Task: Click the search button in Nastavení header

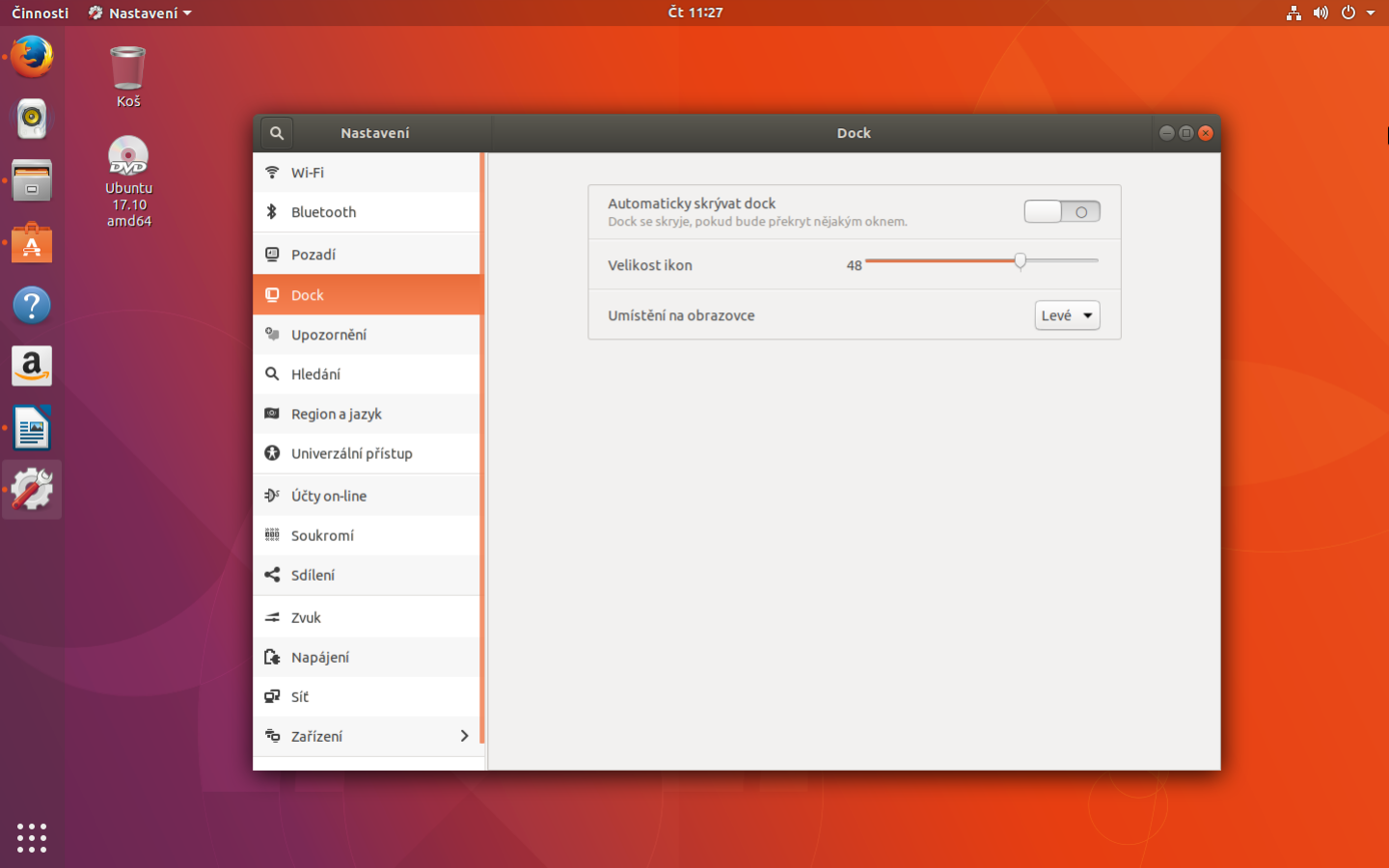Action: coord(276,132)
